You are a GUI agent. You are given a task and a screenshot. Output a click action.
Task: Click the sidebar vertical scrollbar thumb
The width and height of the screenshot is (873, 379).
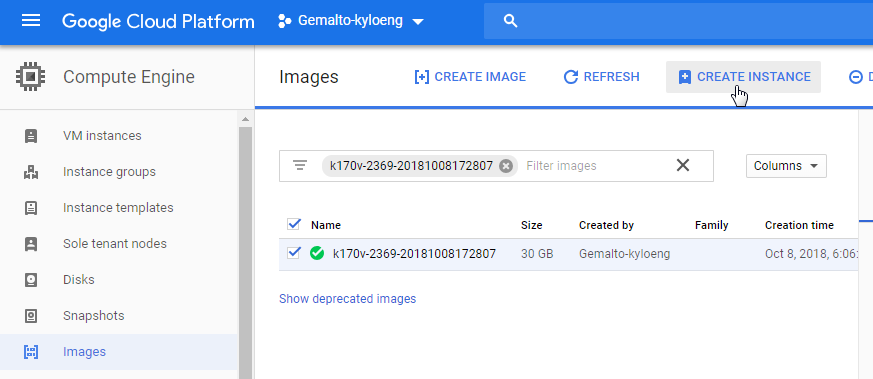click(245, 252)
